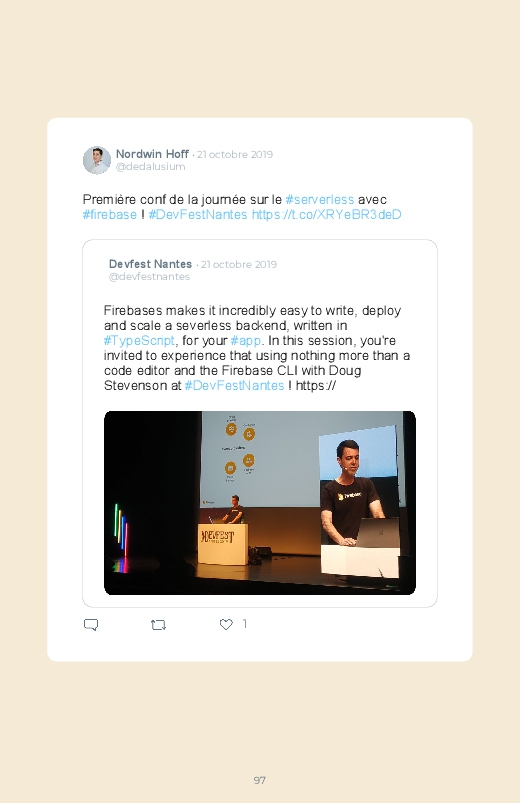Open #DevFestNantes hashtag in quoted tweet
The image size is (520, 803).
pos(234,385)
